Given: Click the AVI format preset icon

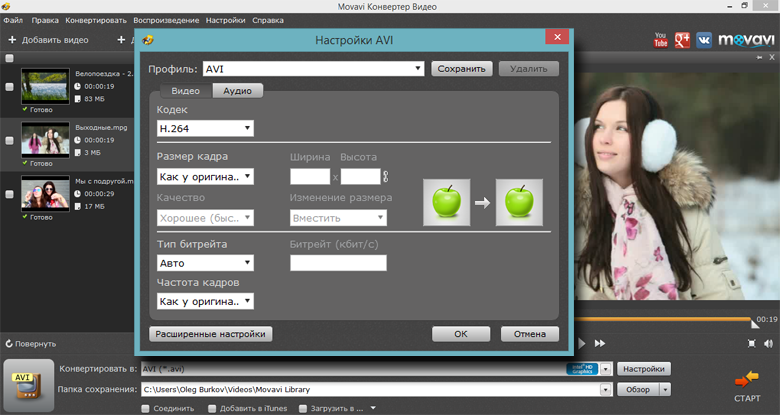Looking at the screenshot, I should (x=29, y=387).
